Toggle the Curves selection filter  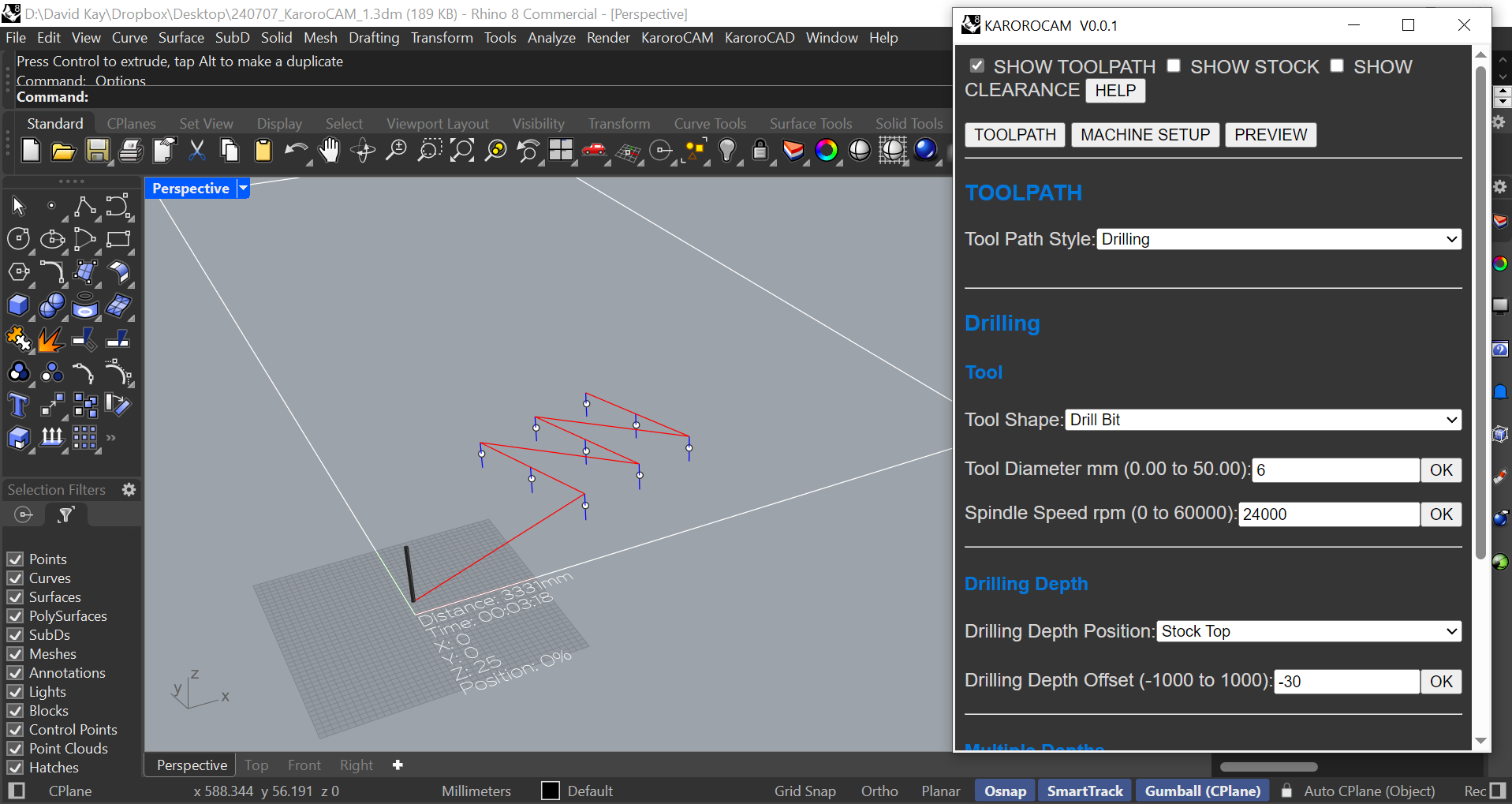[15, 578]
